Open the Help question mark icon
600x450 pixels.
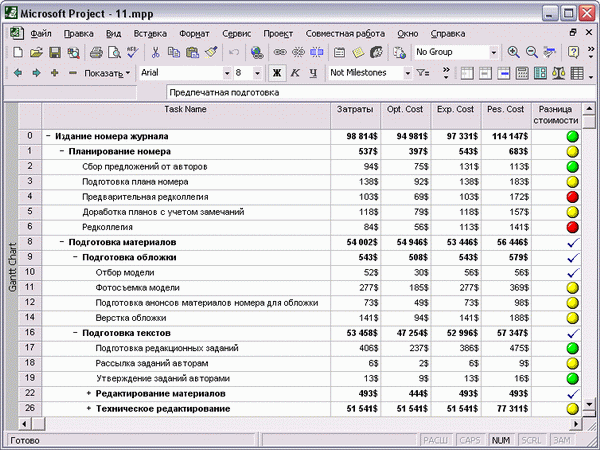coord(573,52)
